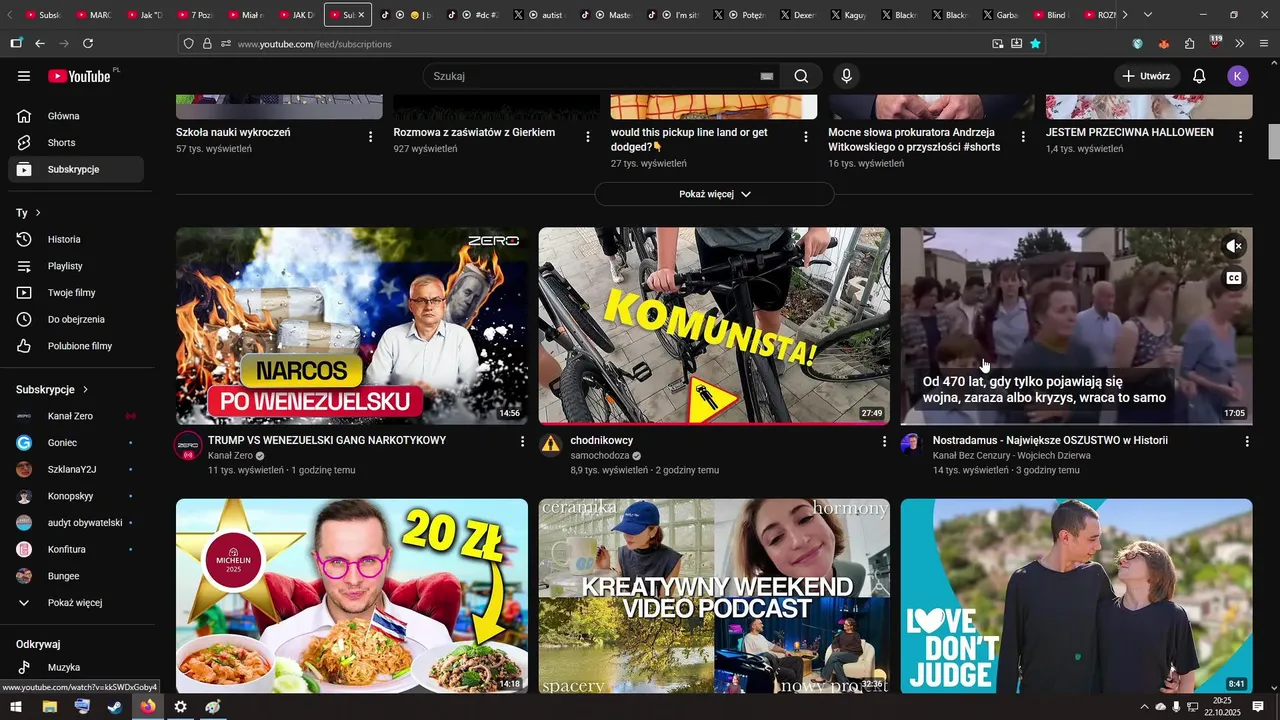
Task: Toggle captions on Nostradamus preview
Action: (1235, 278)
